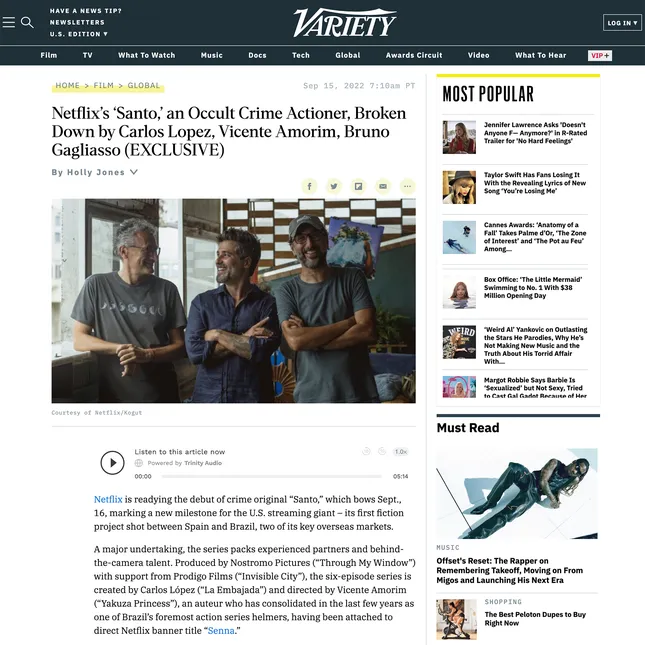Click the search magnifier icon

coord(27,22)
